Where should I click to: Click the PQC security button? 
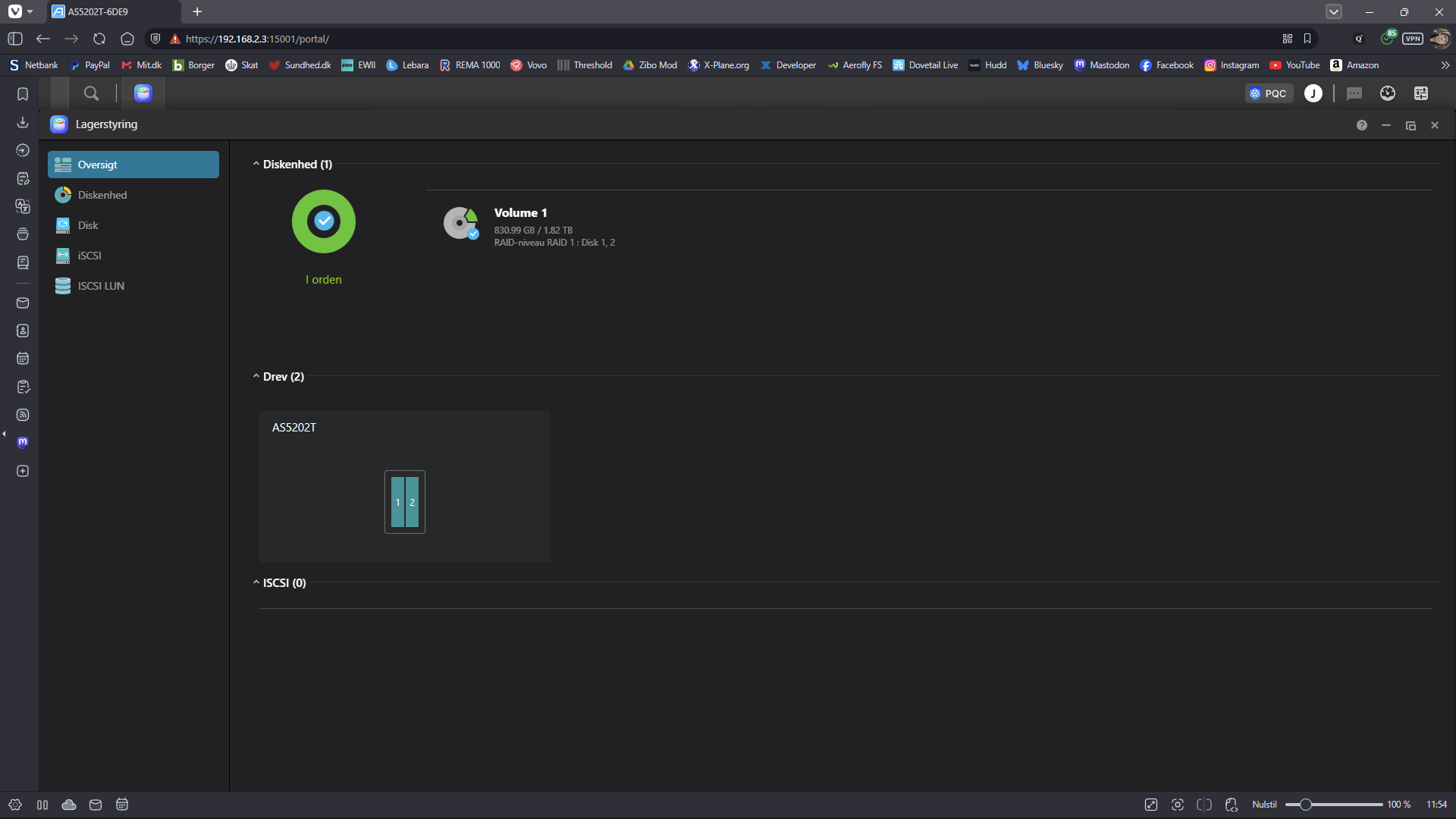(x=1269, y=93)
